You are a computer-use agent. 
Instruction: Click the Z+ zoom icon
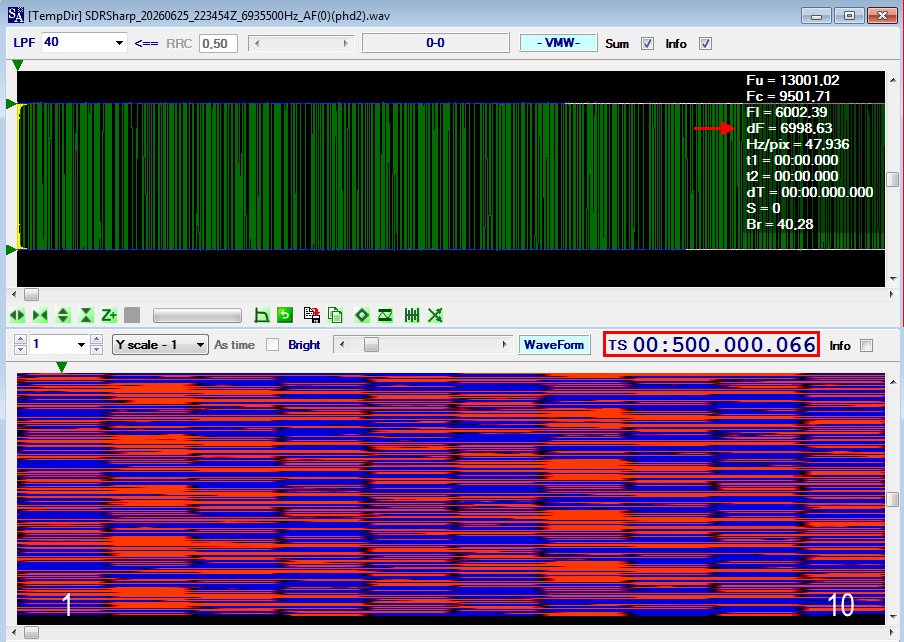[109, 315]
